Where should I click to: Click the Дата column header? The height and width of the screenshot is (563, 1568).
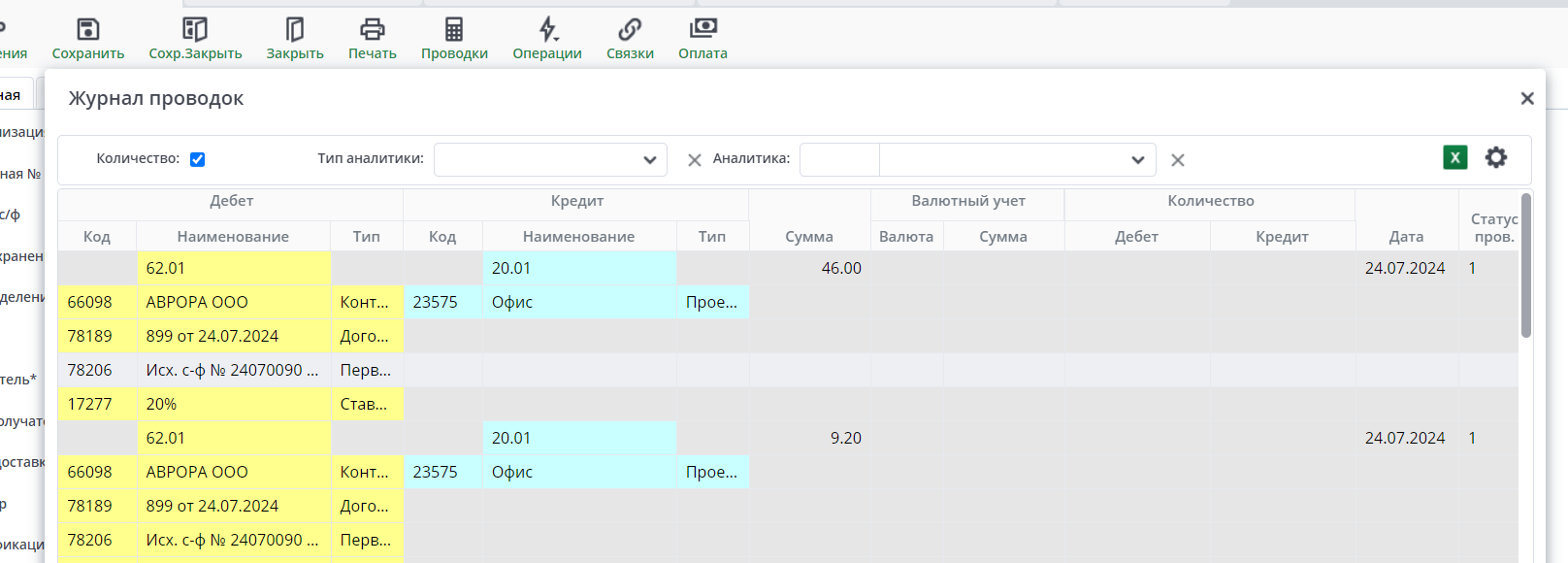point(1406,236)
